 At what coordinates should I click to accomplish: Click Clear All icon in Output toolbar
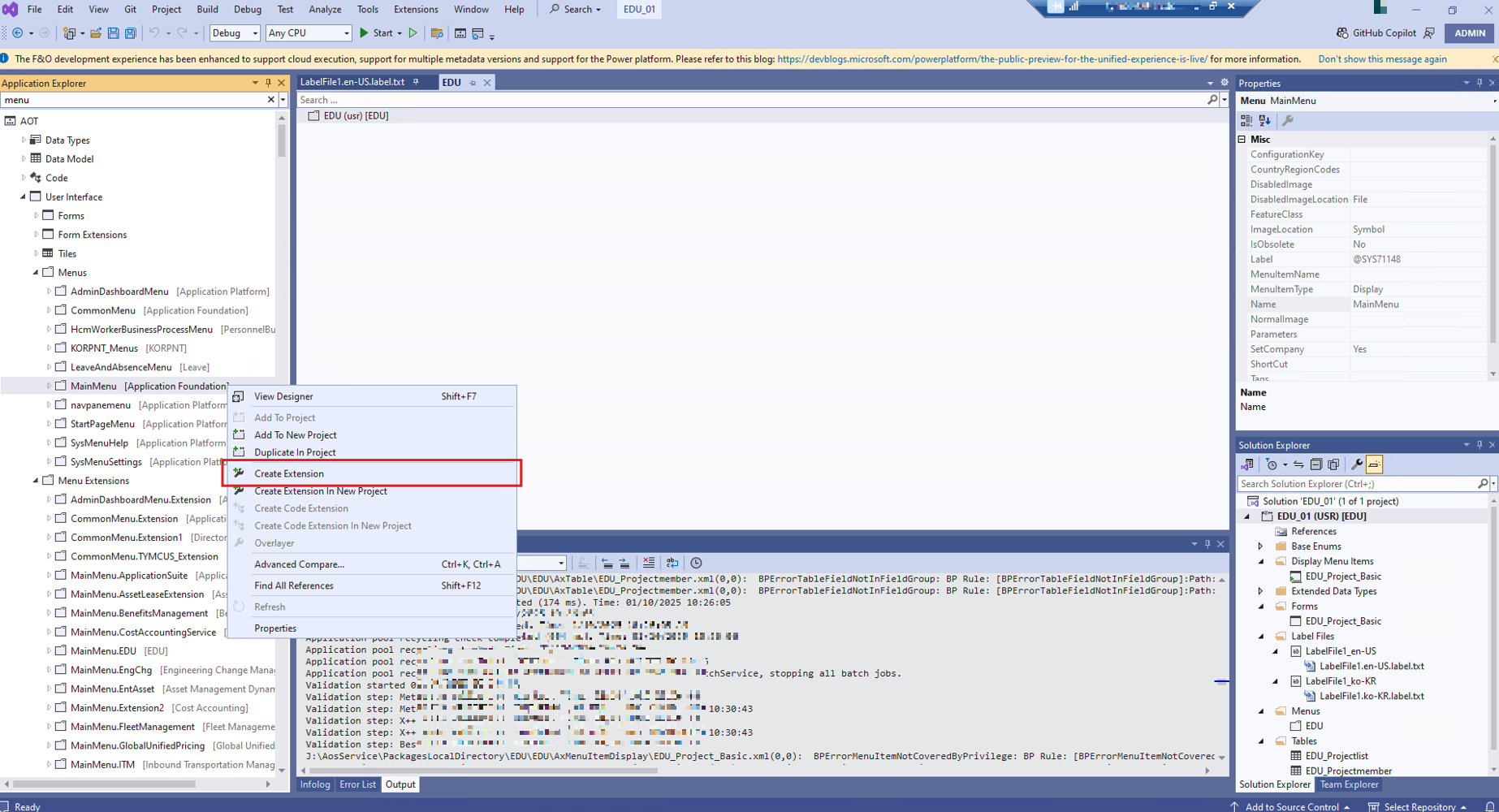tap(649, 563)
